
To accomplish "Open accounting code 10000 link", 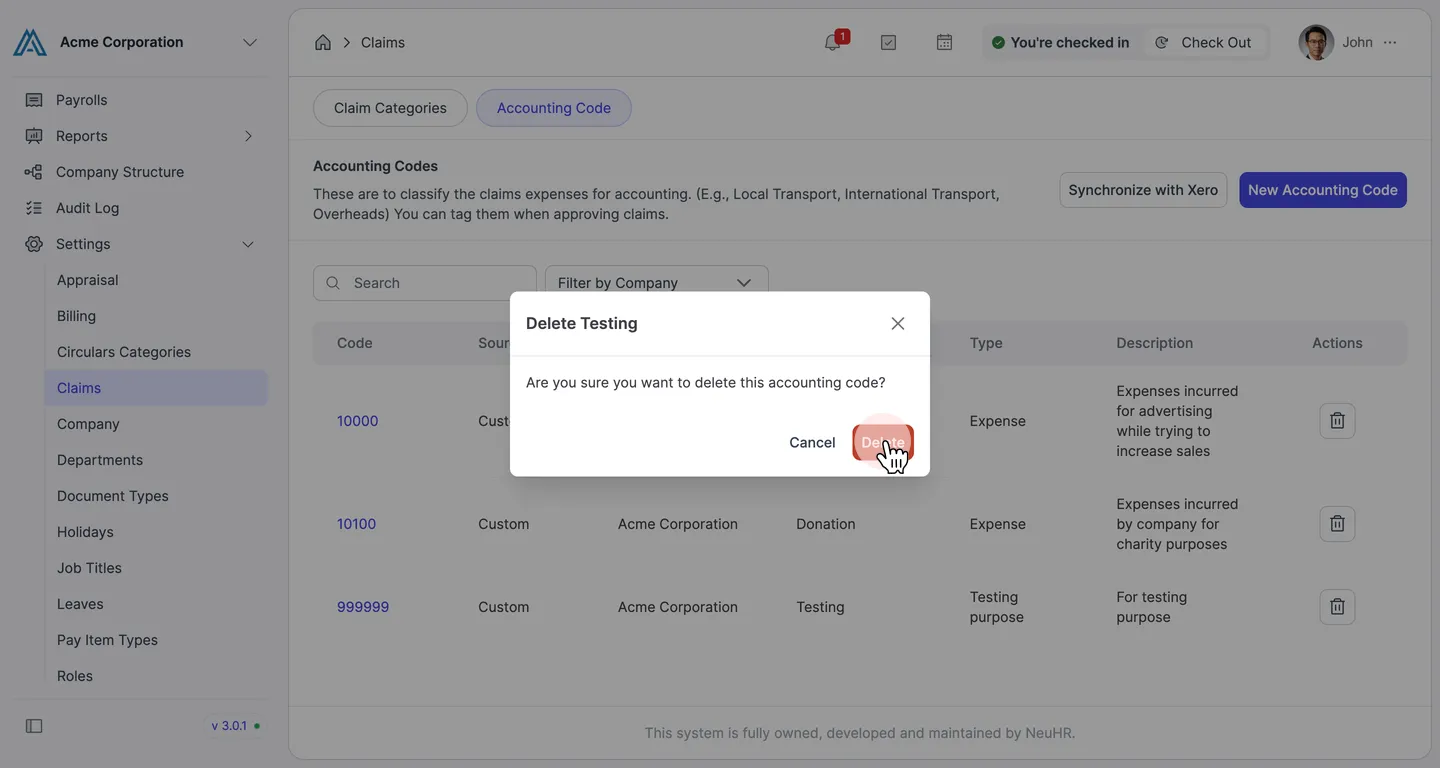I will click(x=357, y=421).
